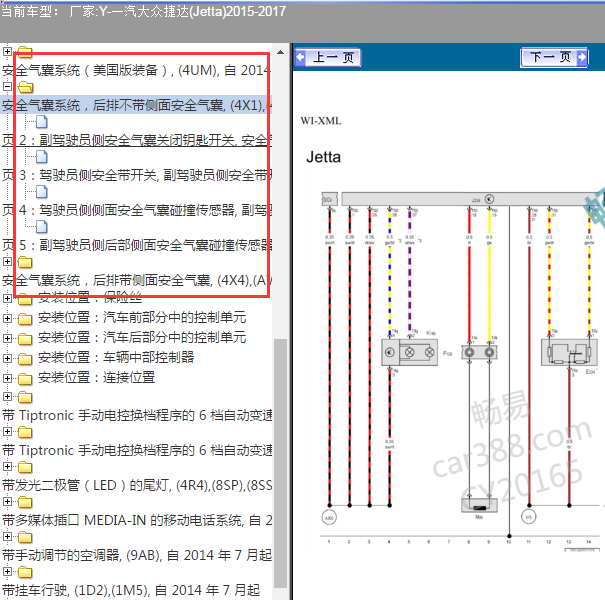Select 带挂车行驶 (1D2),(1M5) row
Image resolution: width=605 pixels, height=600 pixels.
coord(131,591)
